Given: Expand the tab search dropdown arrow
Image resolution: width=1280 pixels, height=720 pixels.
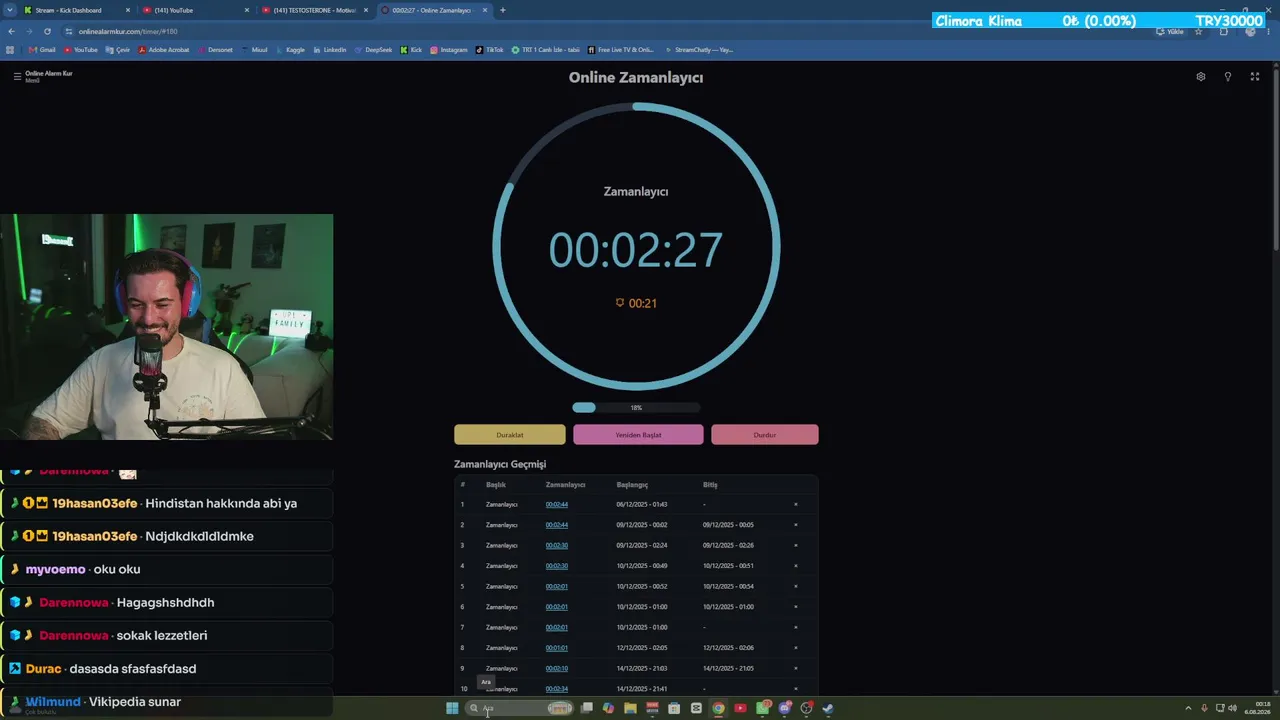Looking at the screenshot, I should coord(9,10).
